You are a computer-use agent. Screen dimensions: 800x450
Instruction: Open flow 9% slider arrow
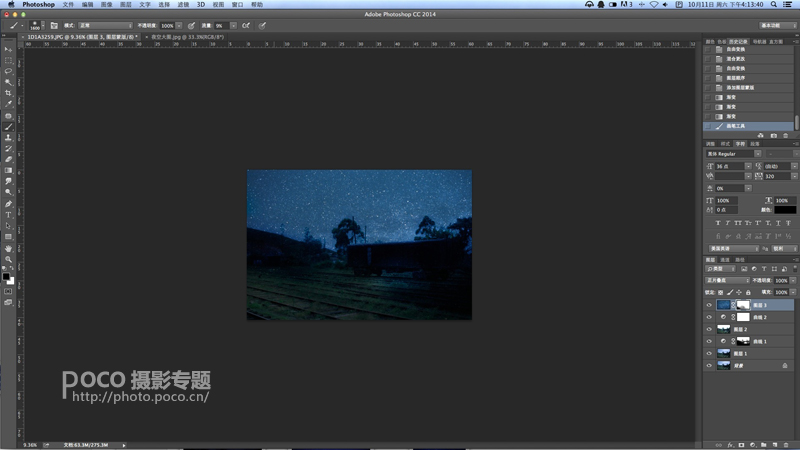click(x=233, y=26)
